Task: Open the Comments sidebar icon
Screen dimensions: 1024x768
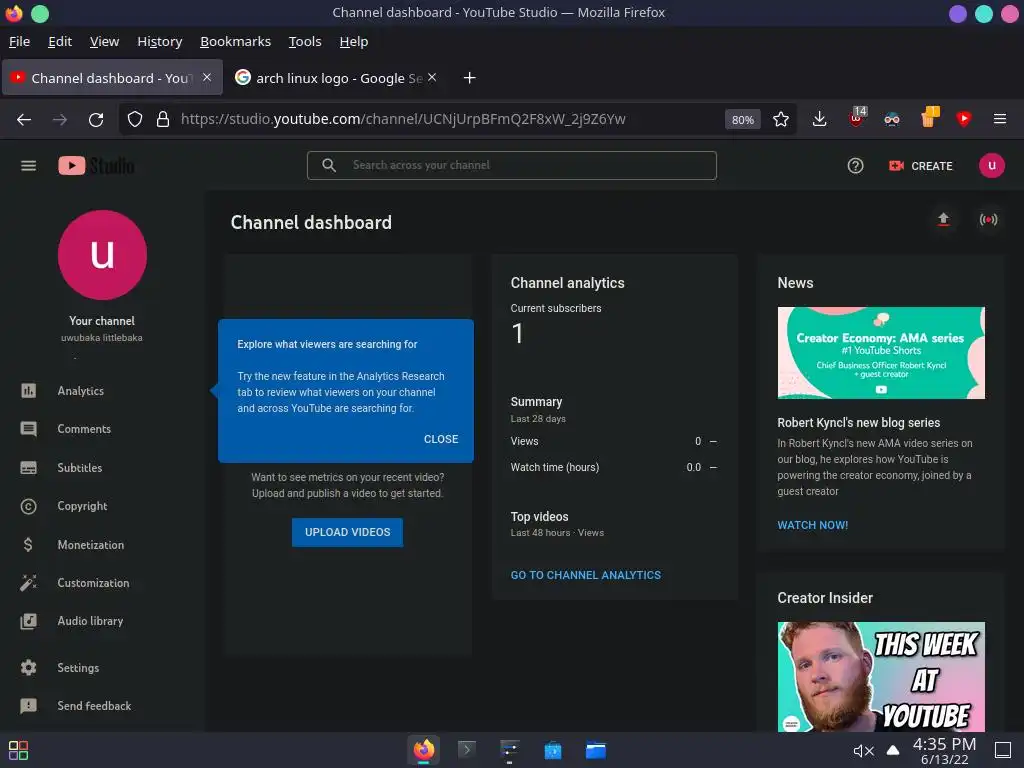Action: point(28,429)
